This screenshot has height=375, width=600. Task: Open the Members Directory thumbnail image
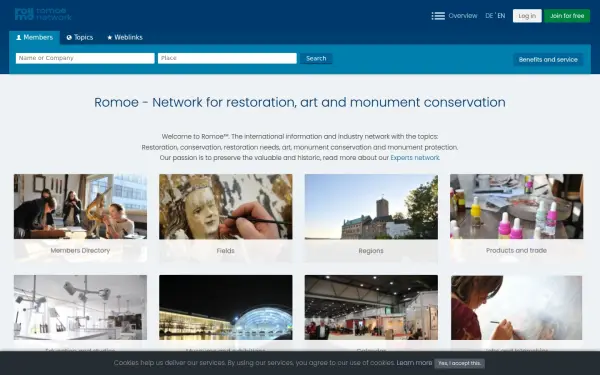coord(80,207)
